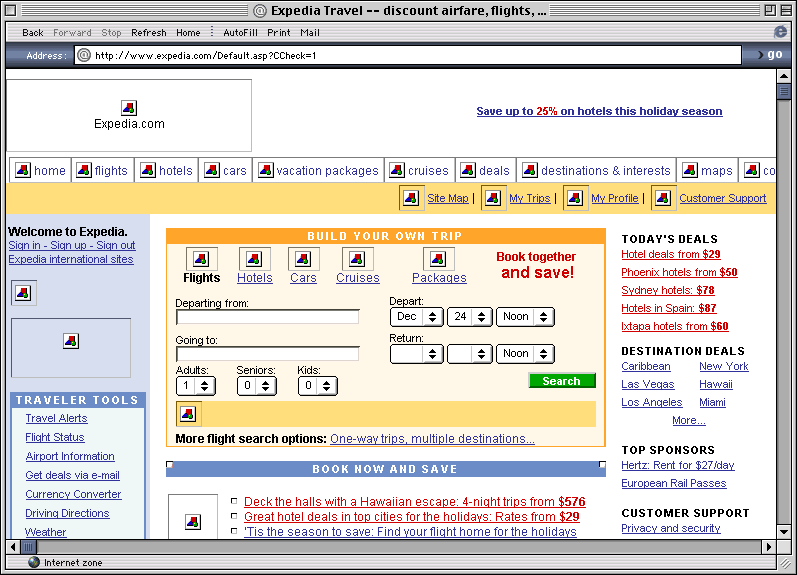Click the image icon beside the deals tab
The height and width of the screenshot is (575, 797).
tap(468, 170)
